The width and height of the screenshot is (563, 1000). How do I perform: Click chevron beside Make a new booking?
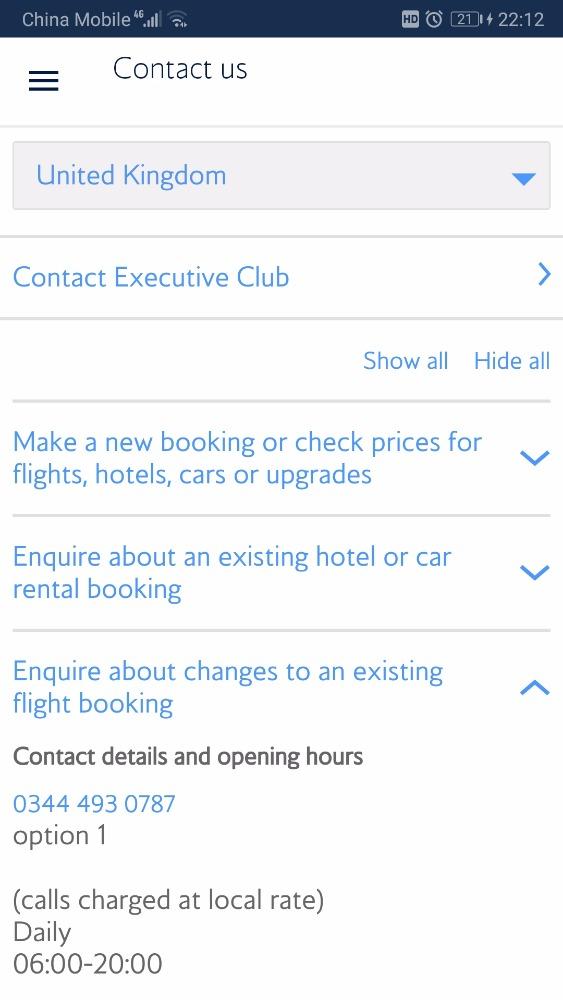534,458
